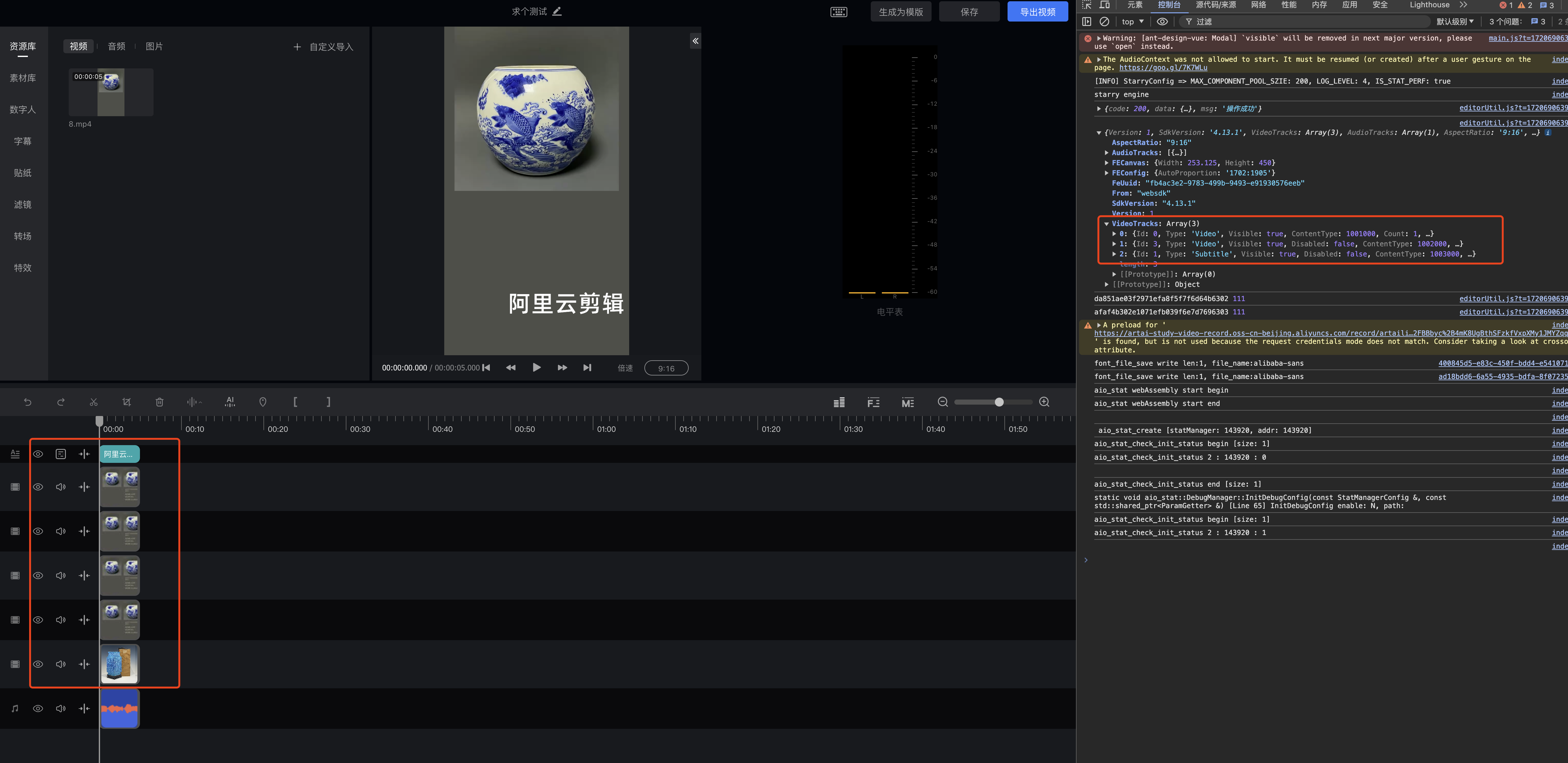Click 导出视频 export button
Viewport: 1568px width, 763px height.
point(1038,12)
